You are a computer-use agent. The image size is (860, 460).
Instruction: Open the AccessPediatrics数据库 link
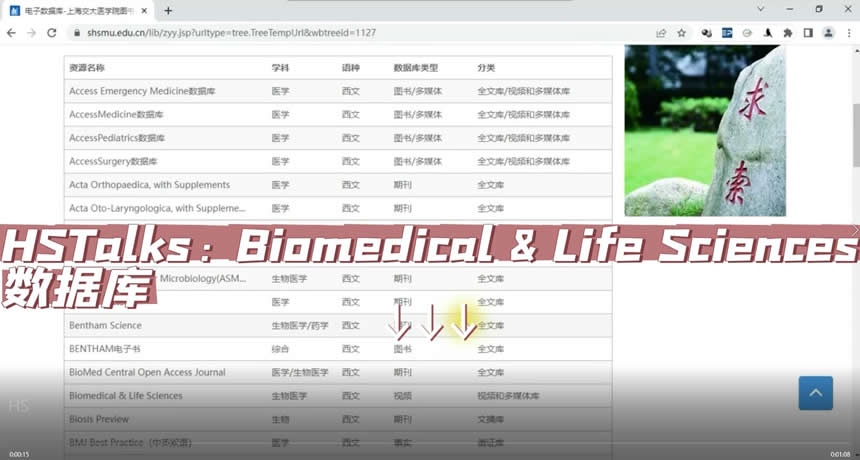tap(117, 138)
